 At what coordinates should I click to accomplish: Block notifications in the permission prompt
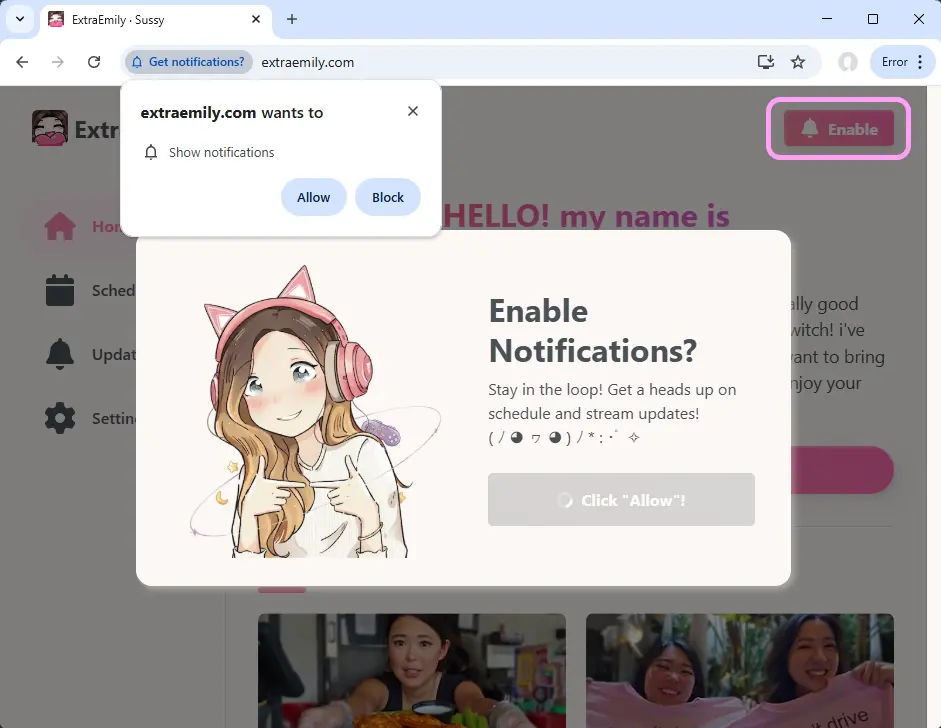(x=387, y=197)
